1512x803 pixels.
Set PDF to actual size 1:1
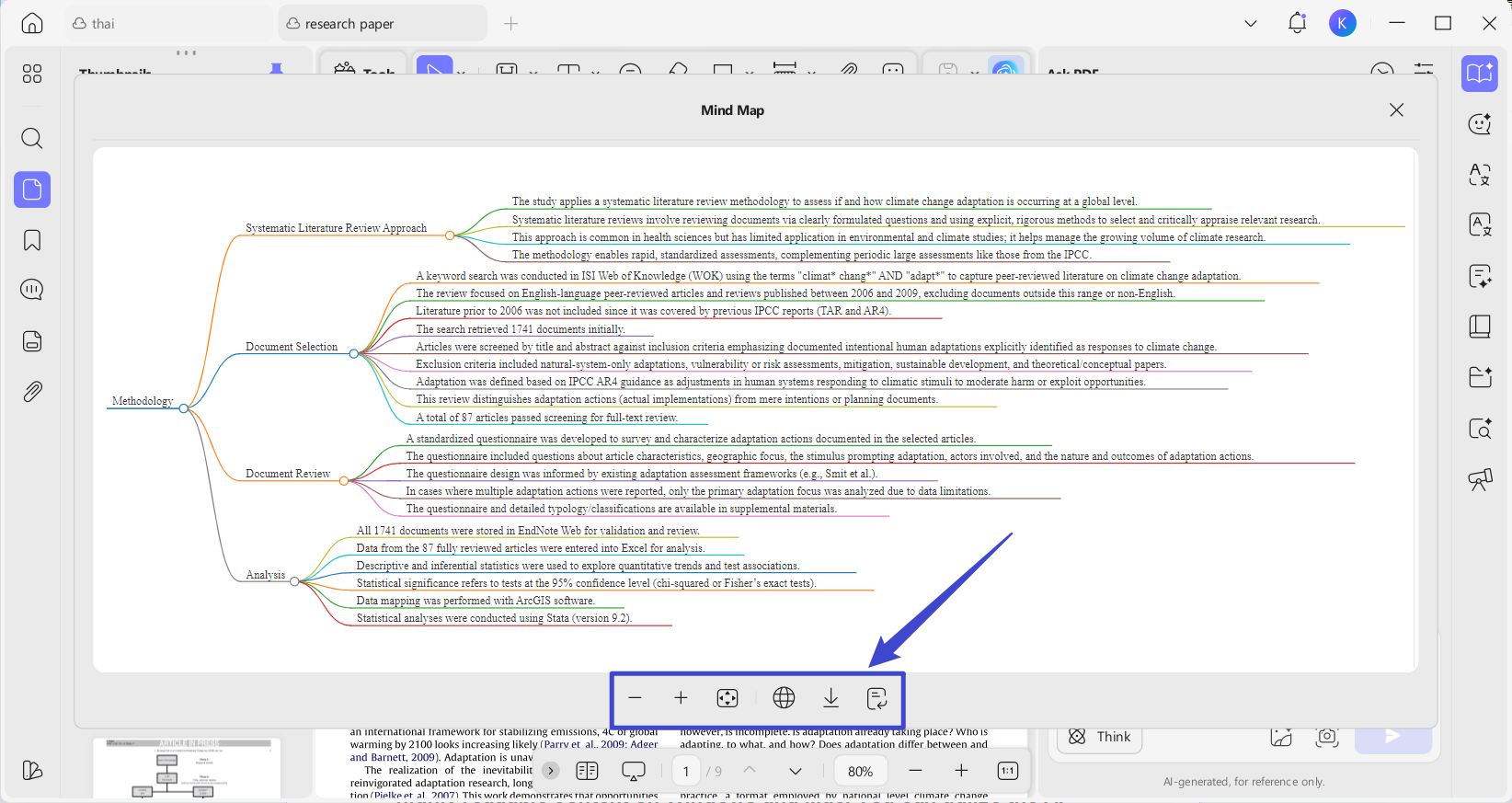[1008, 771]
